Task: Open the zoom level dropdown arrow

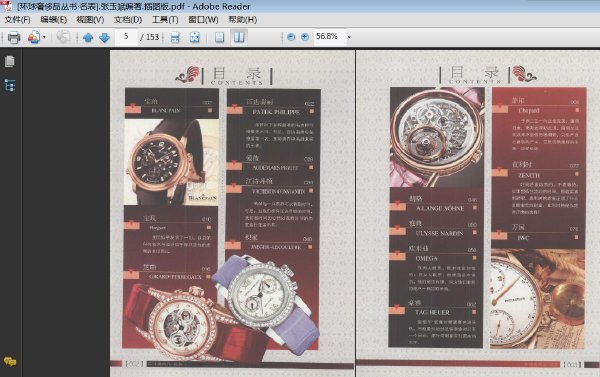Action: click(349, 38)
